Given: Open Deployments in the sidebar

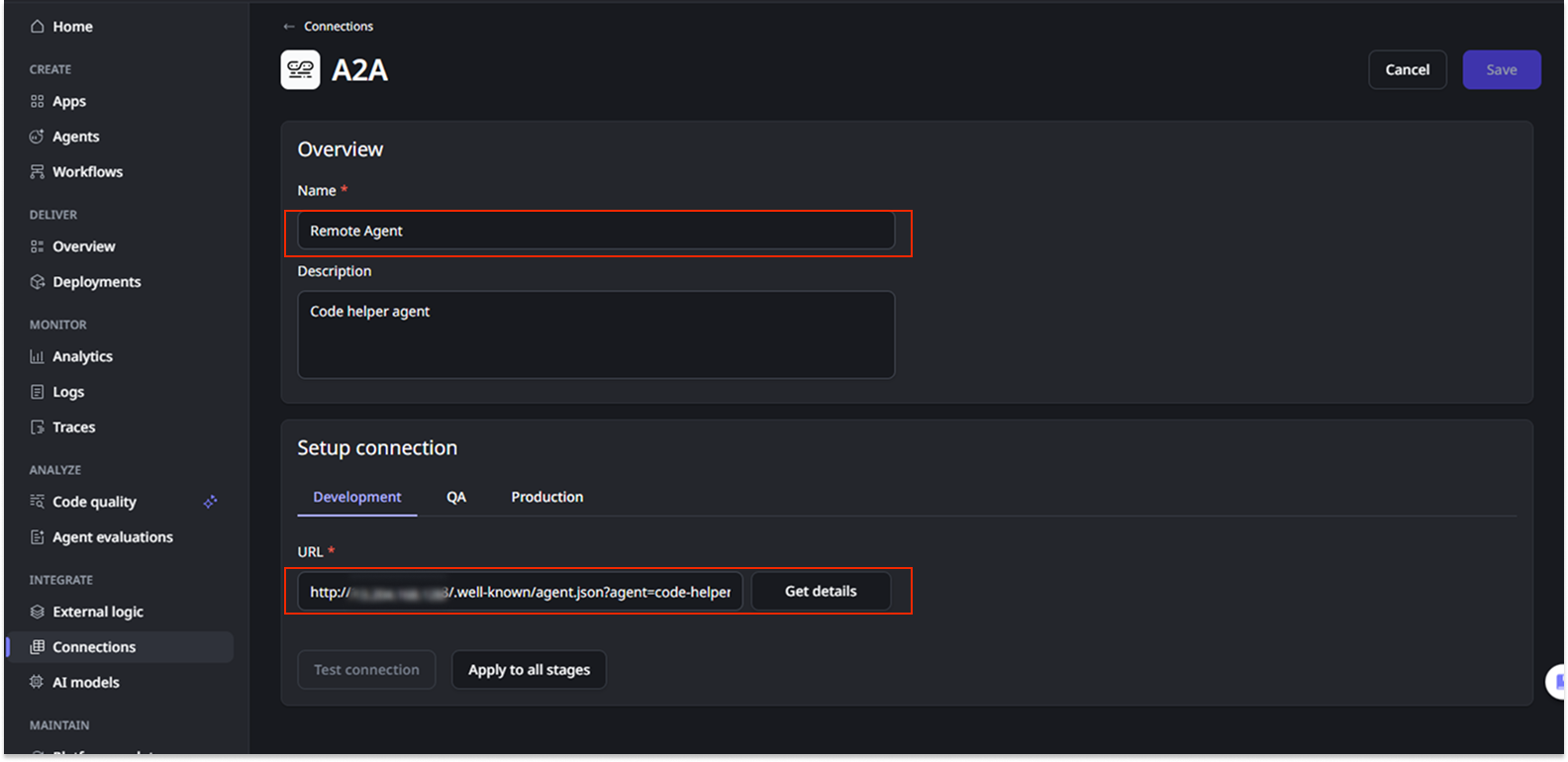Looking at the screenshot, I should point(97,282).
